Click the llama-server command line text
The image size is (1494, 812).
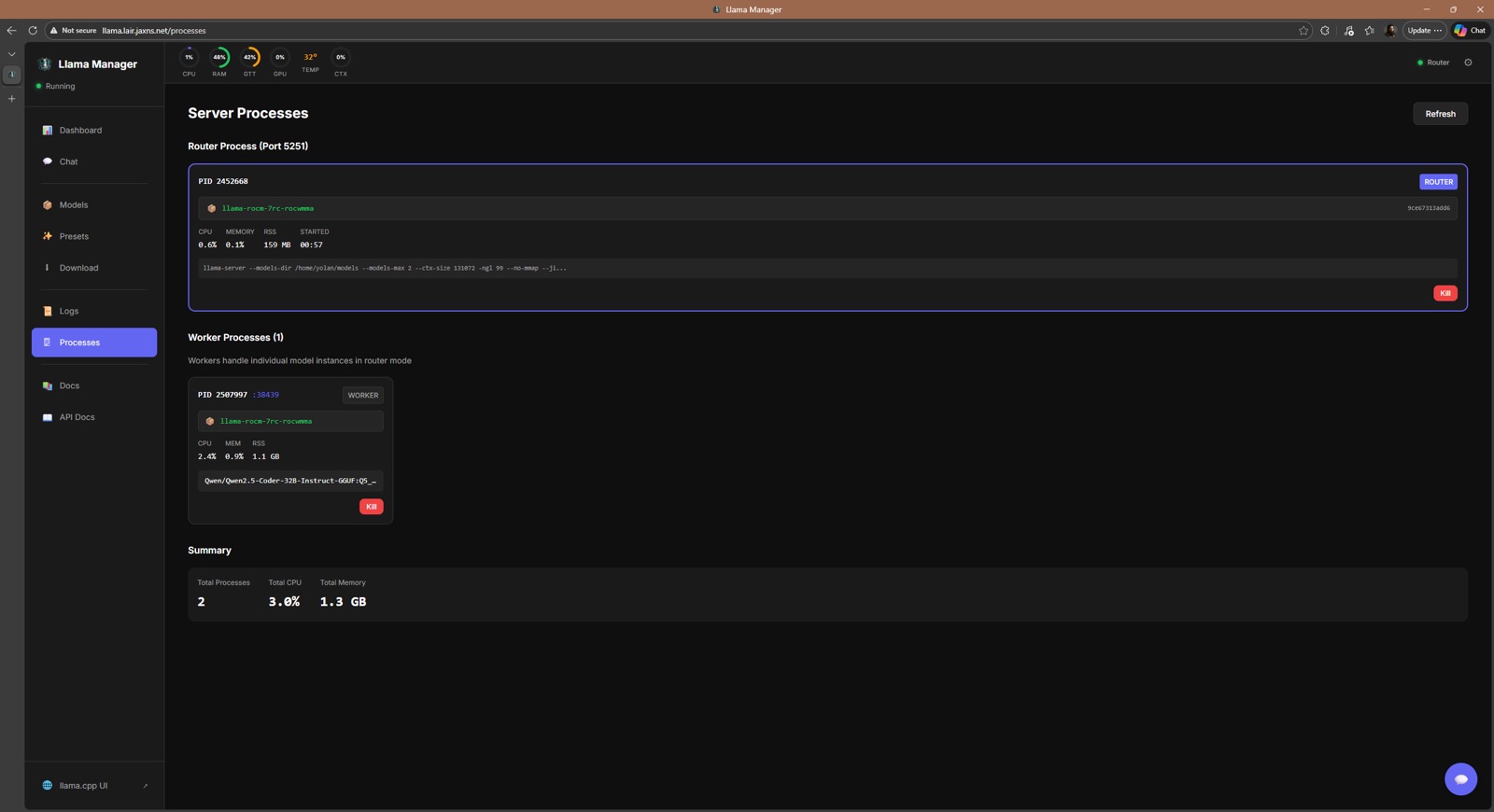(x=385, y=268)
